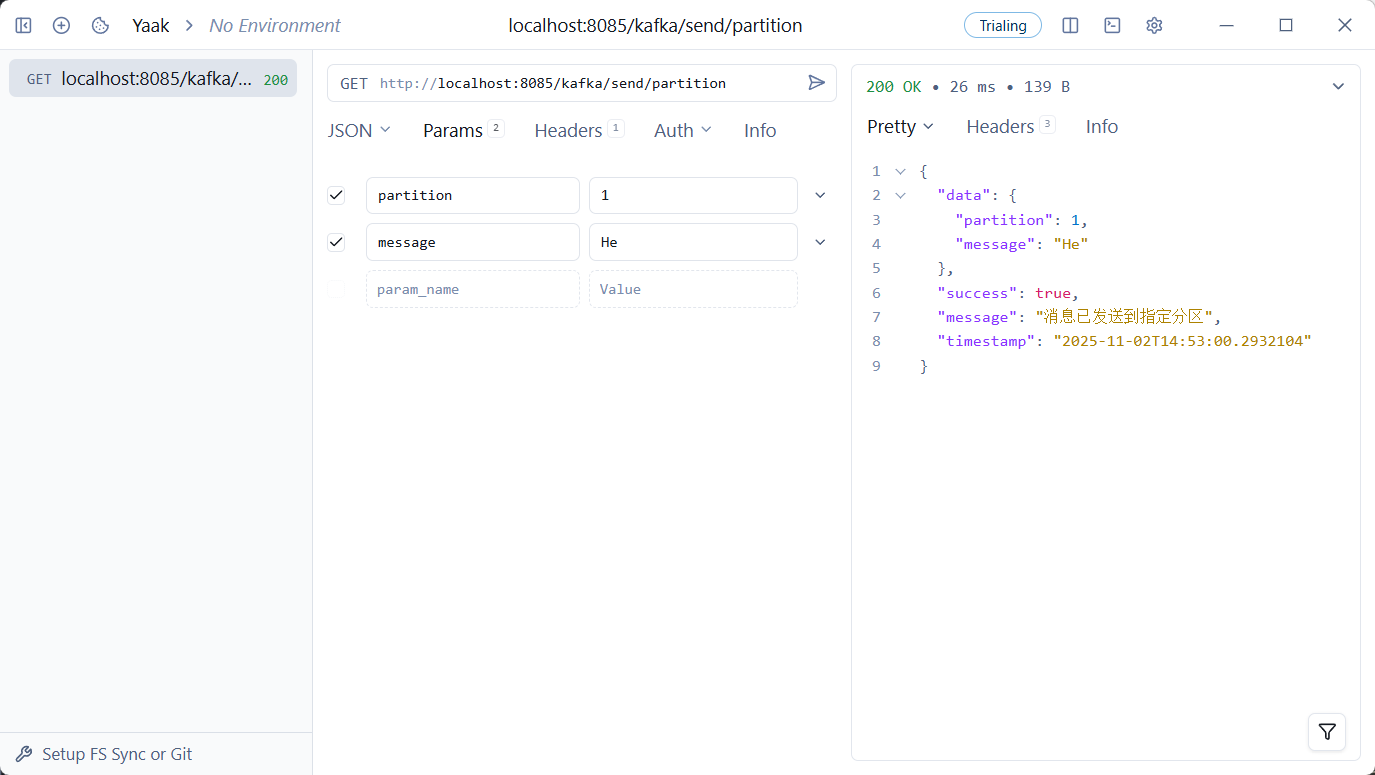Click Setup FS Sync or Git
1375x775 pixels.
point(116,754)
